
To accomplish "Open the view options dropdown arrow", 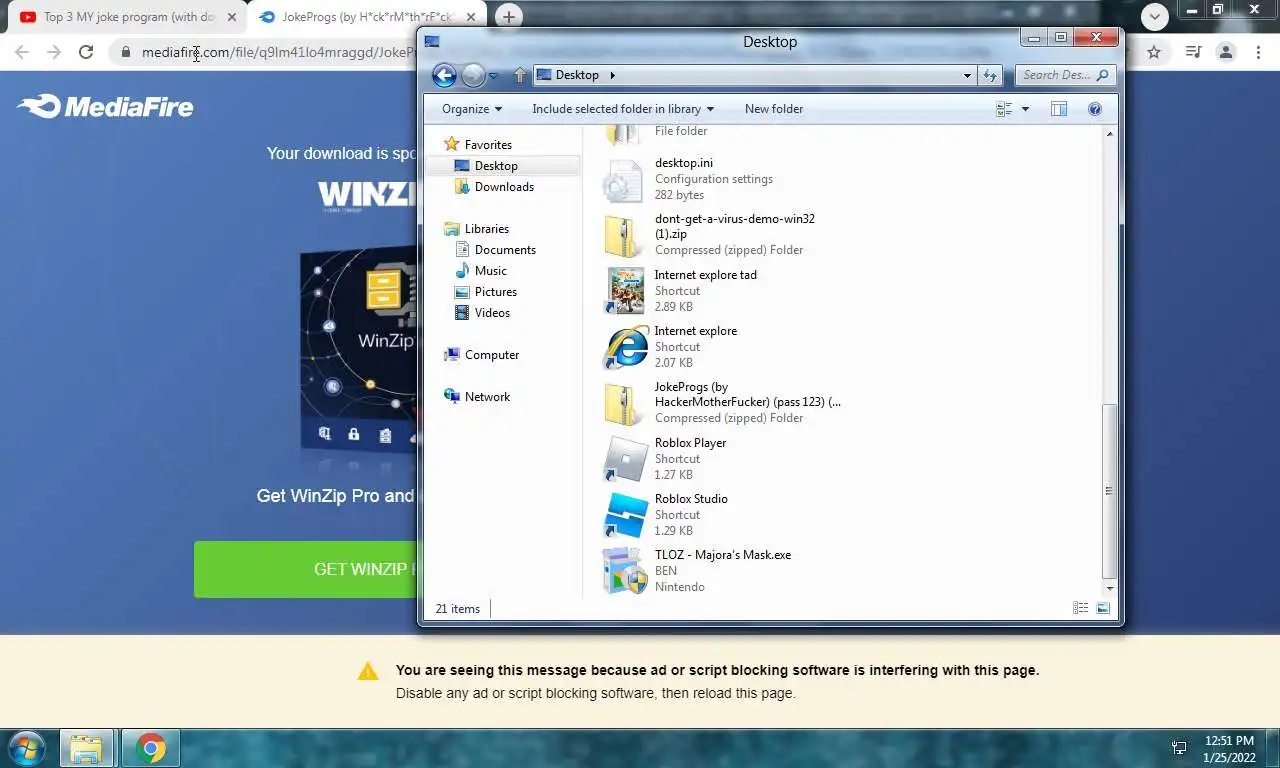I will 1025,109.
